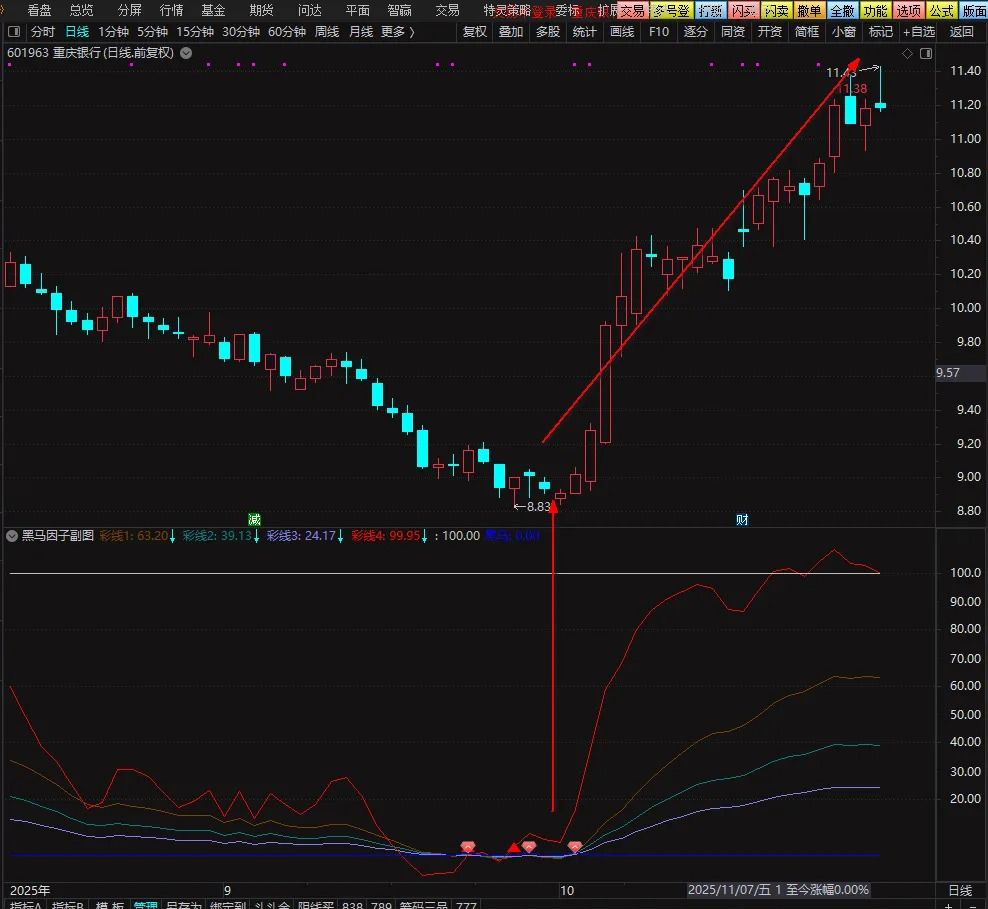Click the diamond icon in chart title bar
This screenshot has width=988, height=909.
(x=907, y=53)
